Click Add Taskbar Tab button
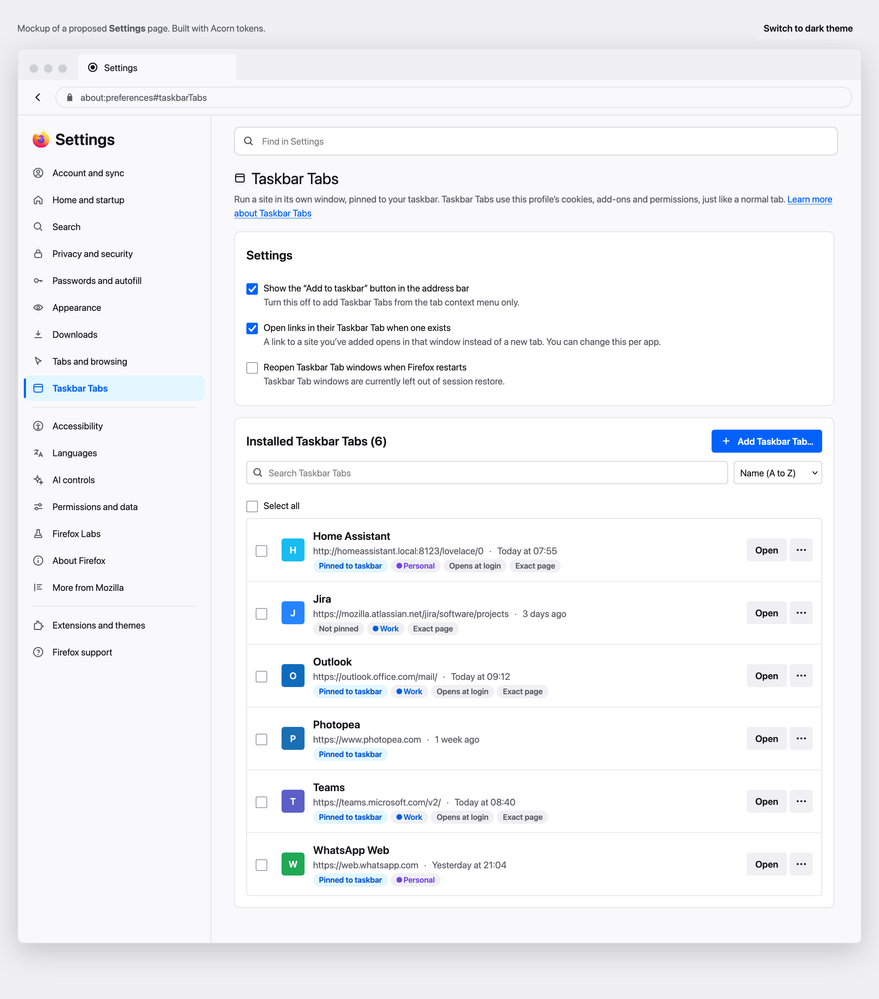The height and width of the screenshot is (999, 879). 766,442
